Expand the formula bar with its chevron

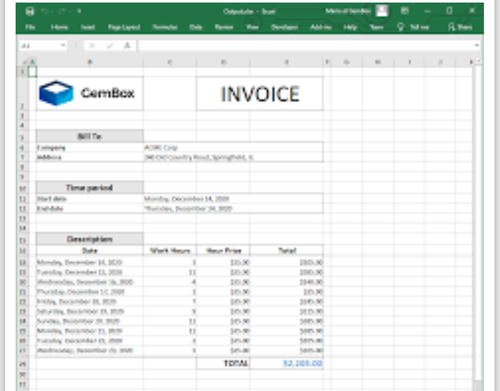click(x=476, y=45)
